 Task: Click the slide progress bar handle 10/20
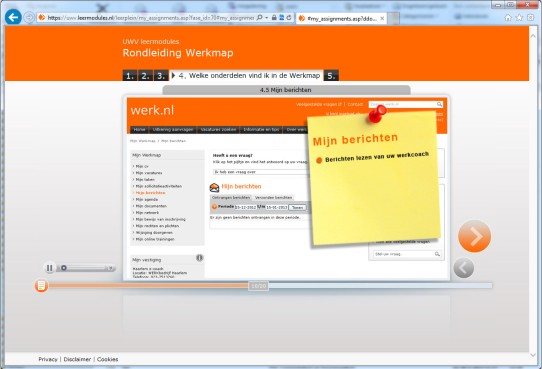pos(259,286)
